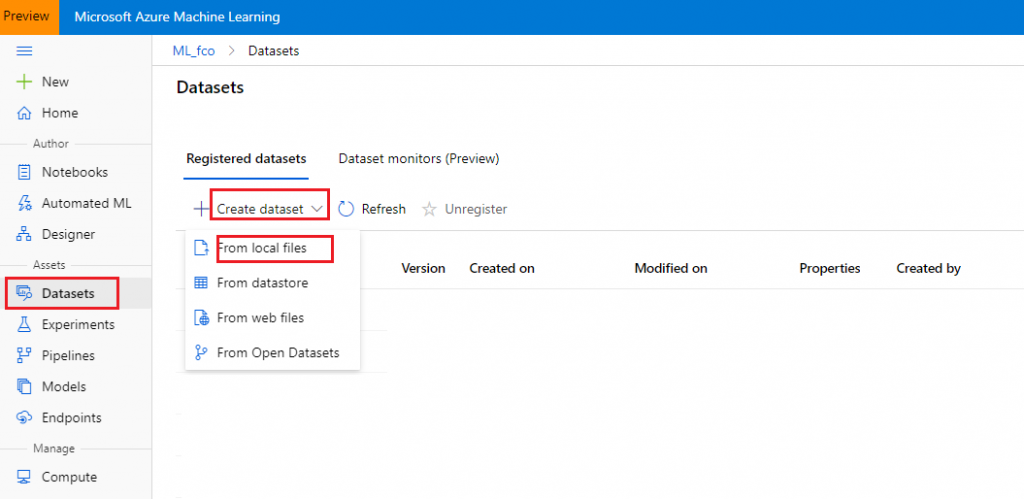Switch to Dataset monitors (Preview) tab
Image resolution: width=1024 pixels, height=499 pixels.
click(418, 158)
